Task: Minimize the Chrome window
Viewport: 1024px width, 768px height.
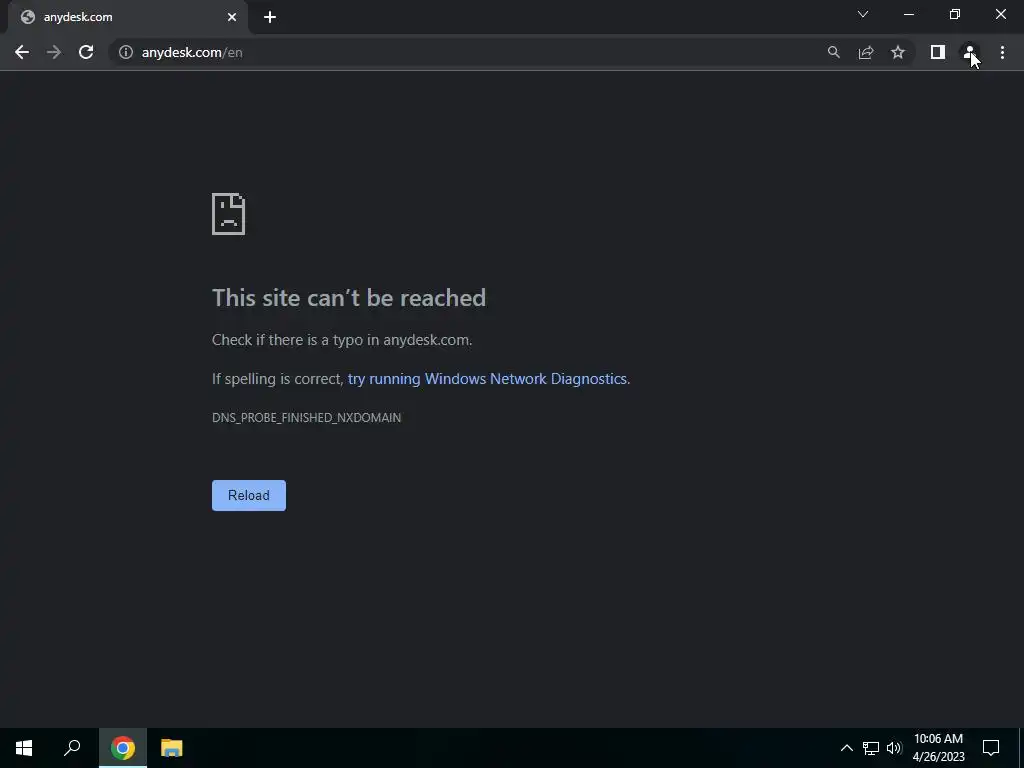Action: (x=908, y=14)
